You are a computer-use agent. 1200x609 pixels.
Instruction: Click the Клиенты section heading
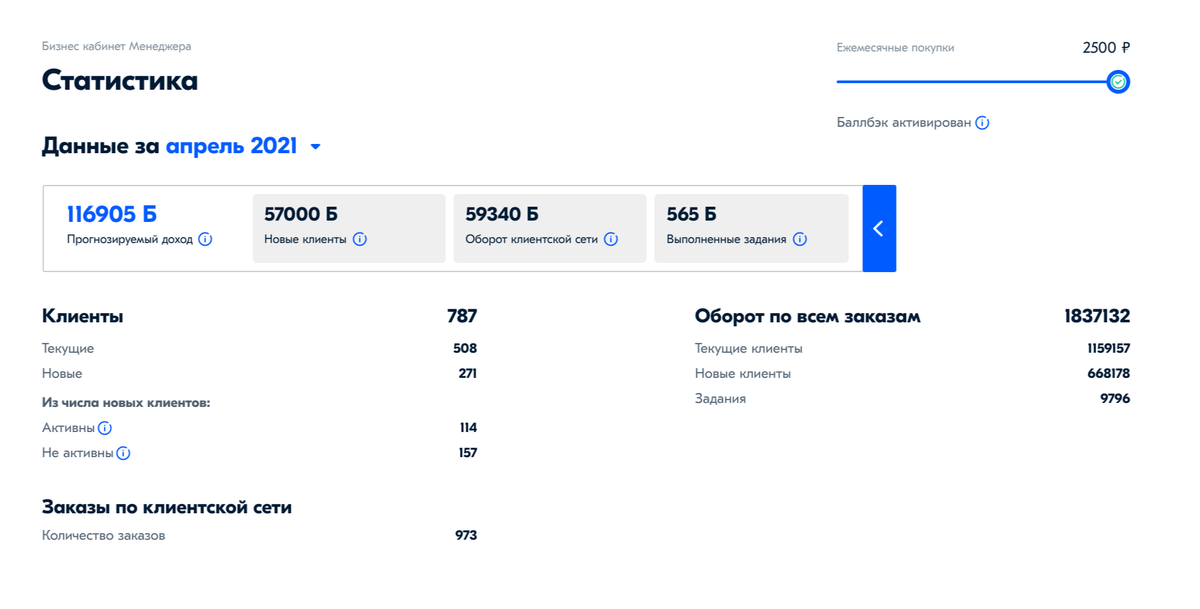pyautogui.click(x=83, y=316)
